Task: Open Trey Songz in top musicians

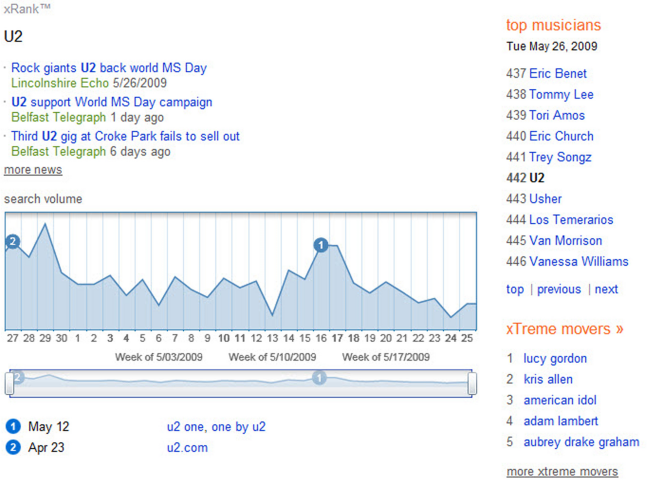Action: (560, 157)
